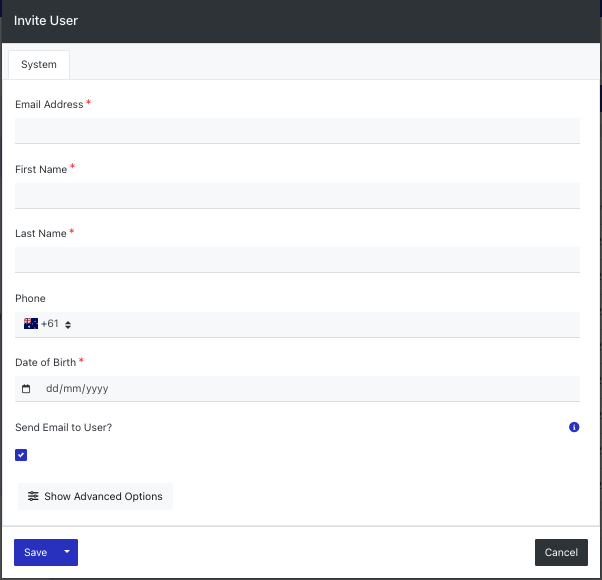Click the Date of Birth label

click(45, 362)
